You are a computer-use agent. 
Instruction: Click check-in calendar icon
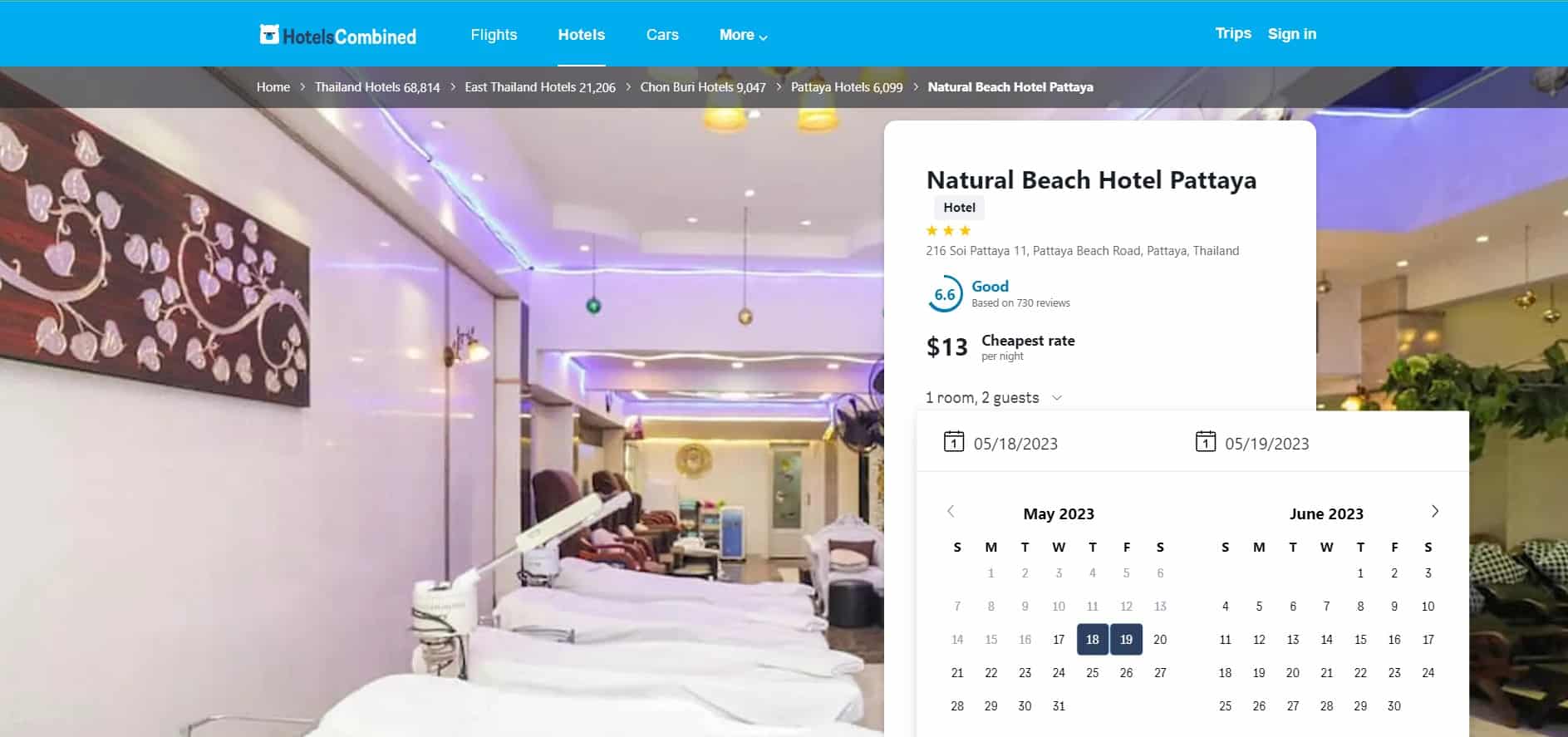[954, 442]
